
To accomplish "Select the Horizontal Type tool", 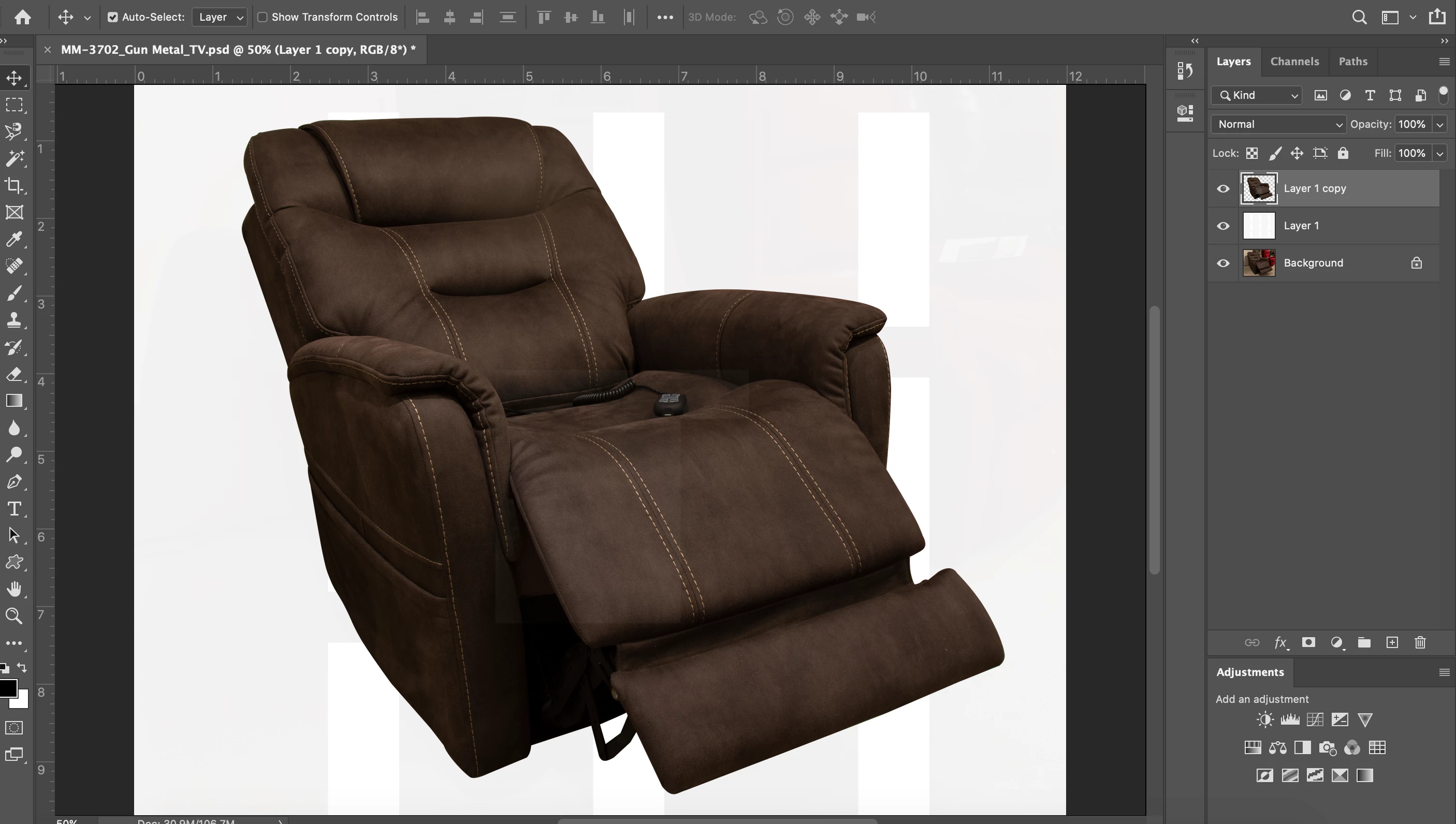I will 14,509.
